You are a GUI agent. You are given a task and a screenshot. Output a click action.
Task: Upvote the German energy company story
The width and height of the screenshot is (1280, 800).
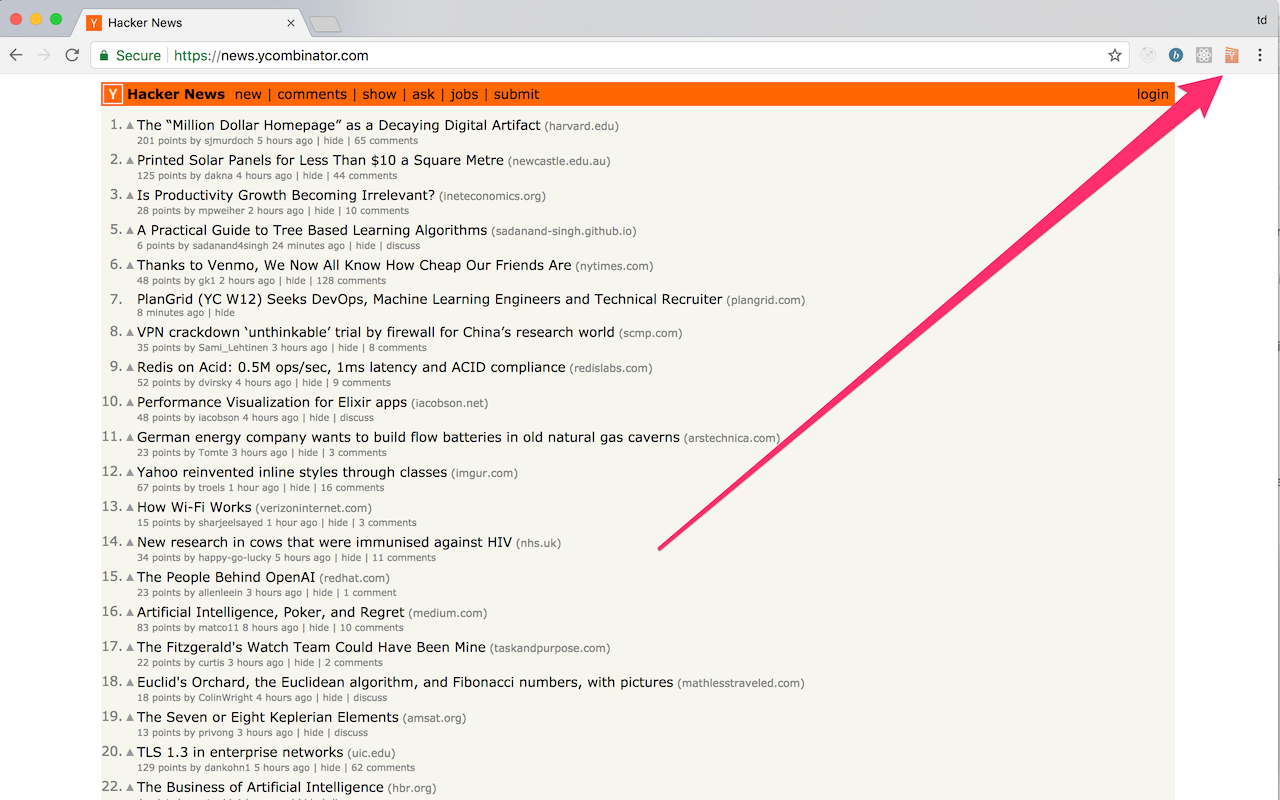[x=130, y=438]
